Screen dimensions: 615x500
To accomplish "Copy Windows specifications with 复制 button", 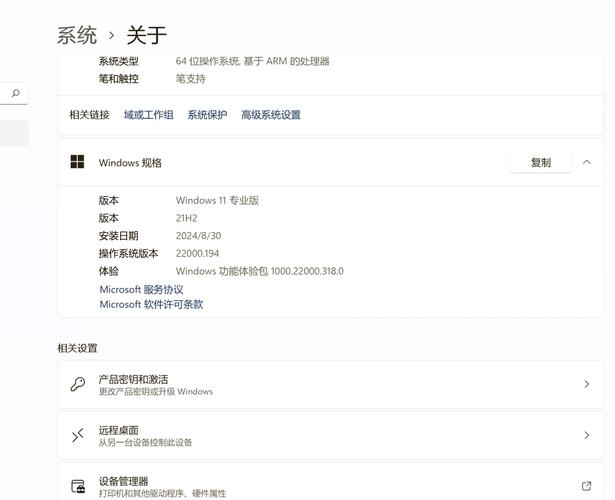I will tap(541, 162).
